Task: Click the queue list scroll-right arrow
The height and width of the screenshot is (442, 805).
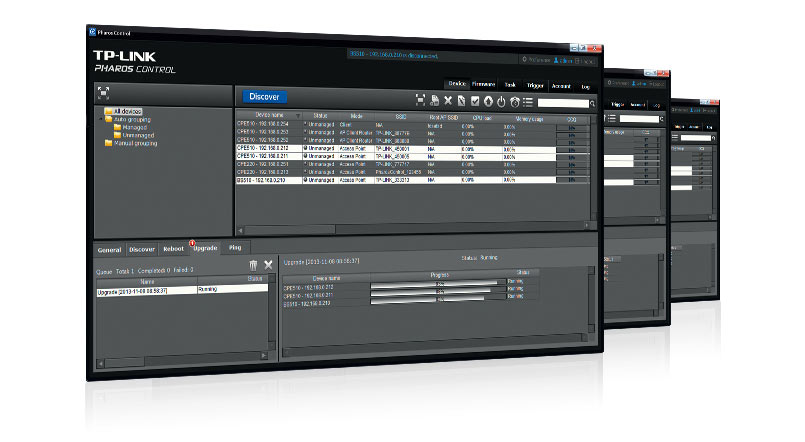Action: point(264,355)
